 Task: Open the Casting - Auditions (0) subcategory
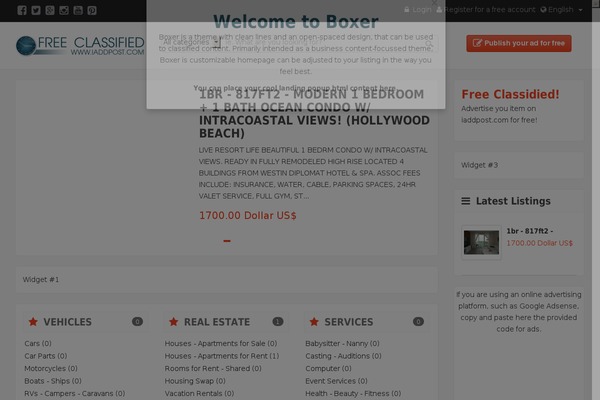coord(343,356)
